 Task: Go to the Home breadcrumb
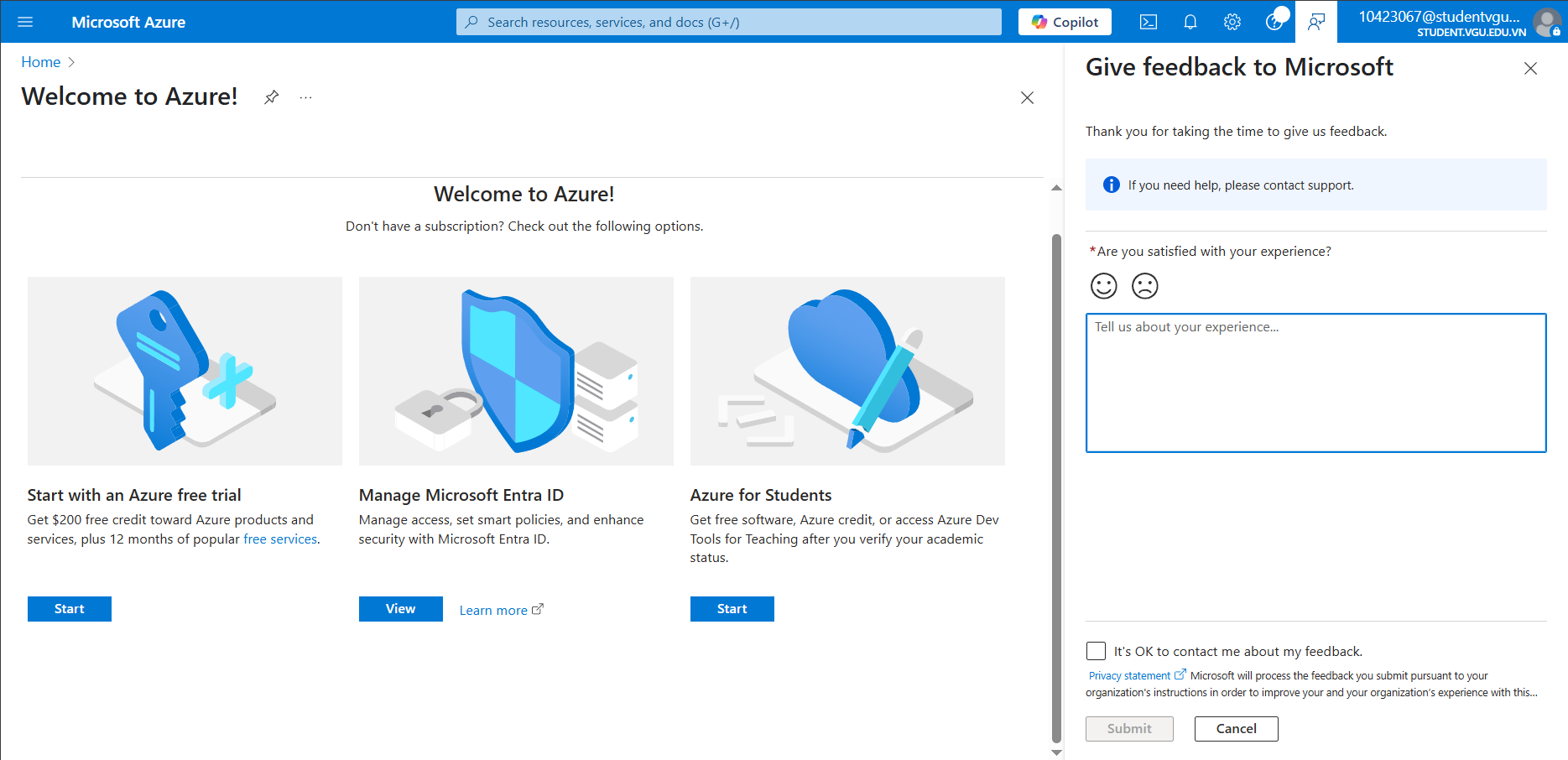[x=40, y=62]
